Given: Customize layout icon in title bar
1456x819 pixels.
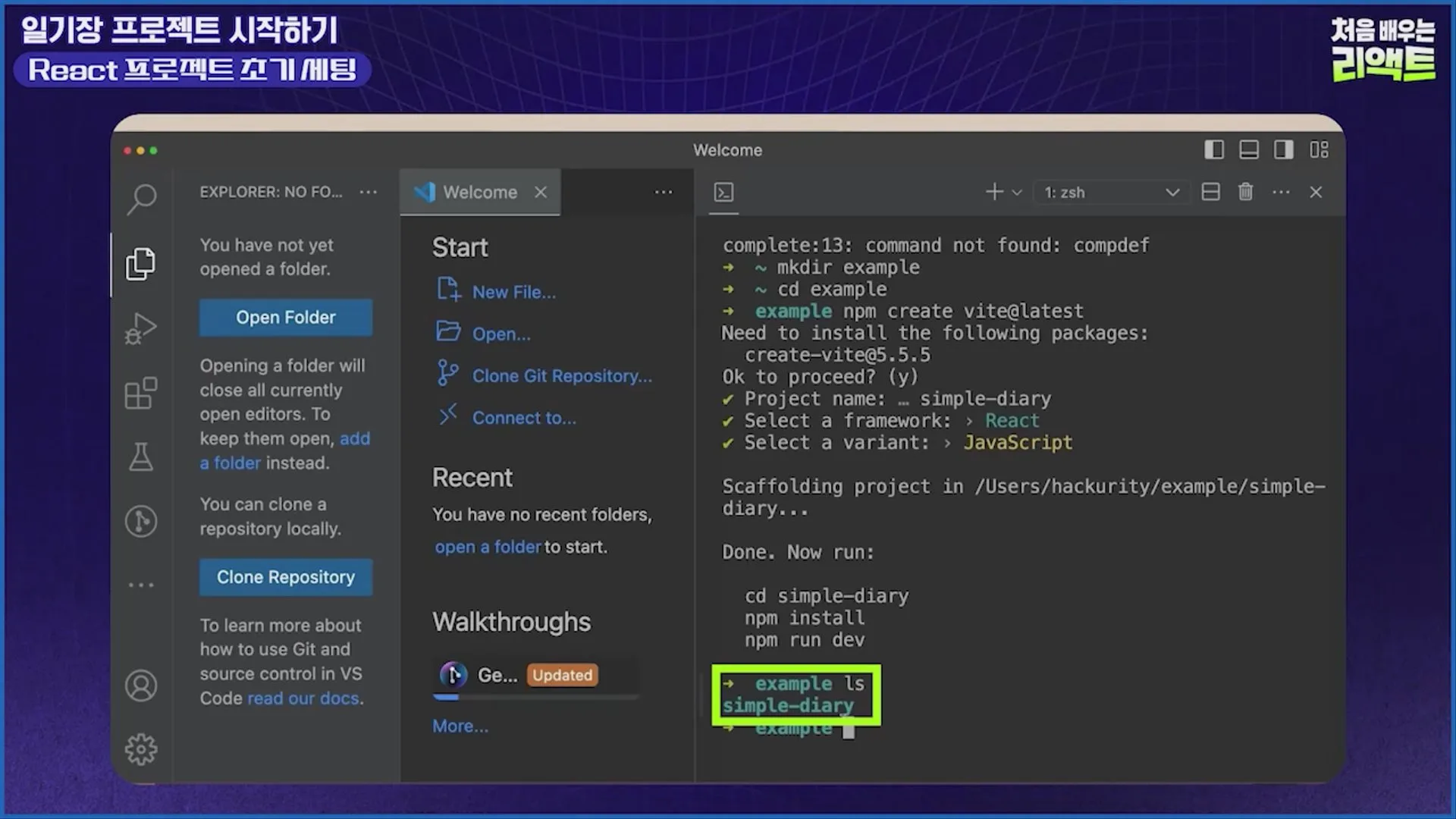Looking at the screenshot, I should point(1319,149).
